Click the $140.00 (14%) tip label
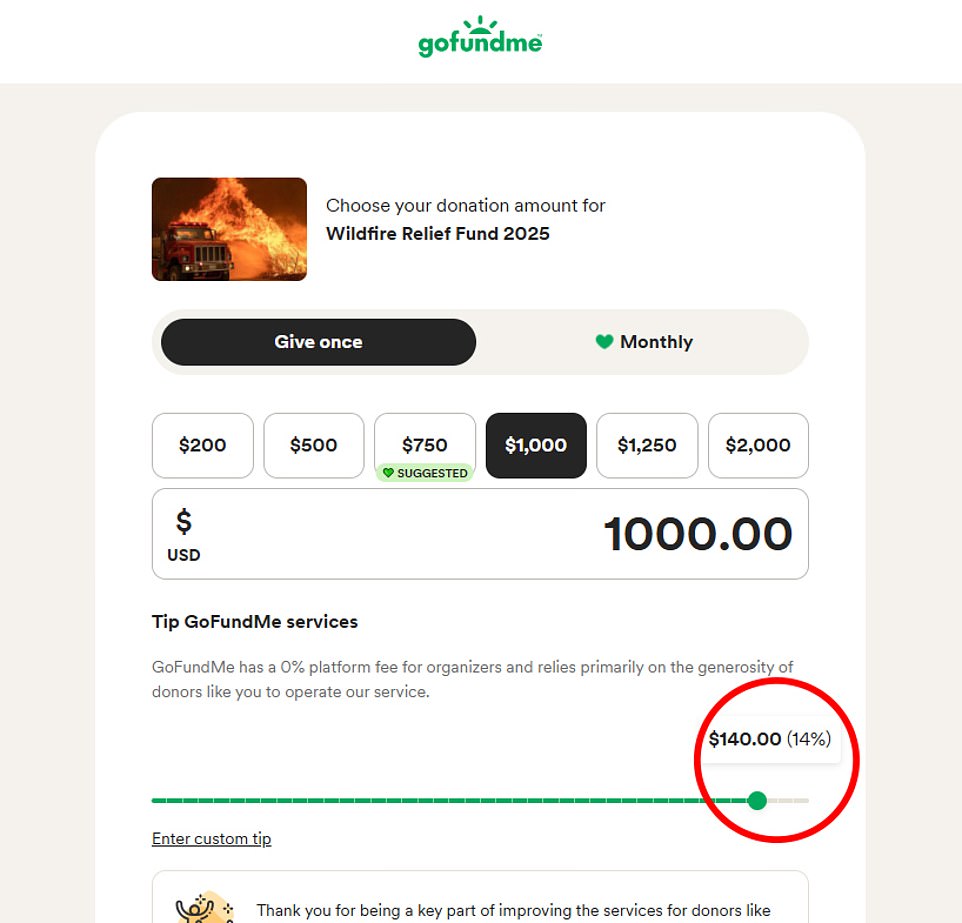Viewport: 962px width, 923px height. tap(770, 738)
